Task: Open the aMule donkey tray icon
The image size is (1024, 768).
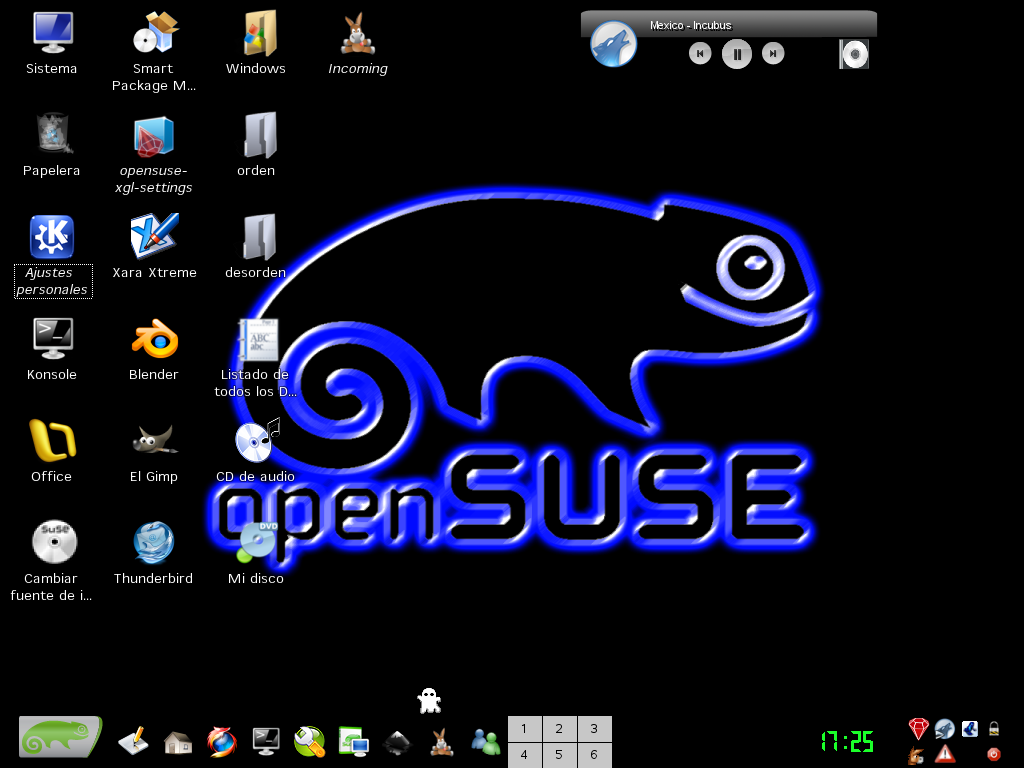Action: click(x=917, y=756)
